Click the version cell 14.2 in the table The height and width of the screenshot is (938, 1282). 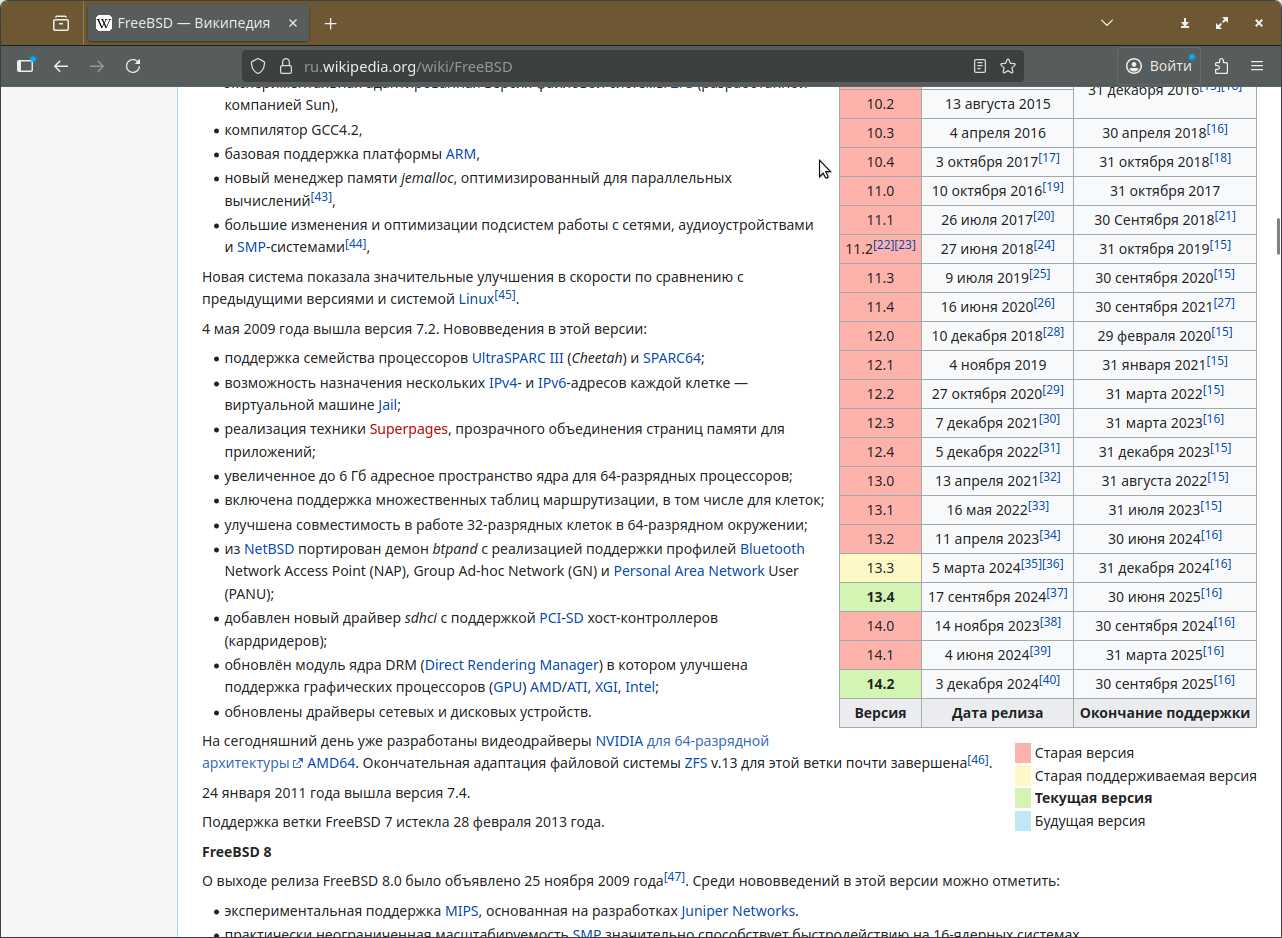click(x=880, y=684)
